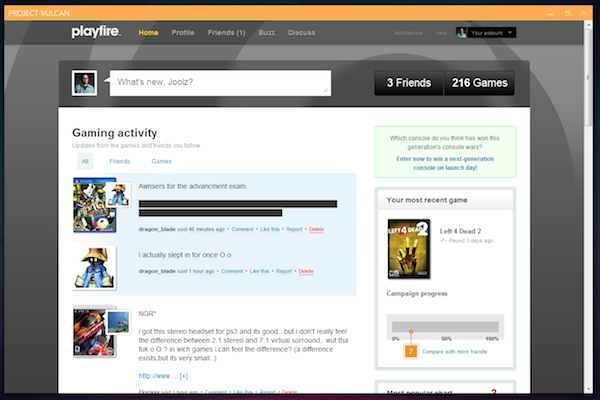Comment on the "slept in" post
The image size is (600, 400).
point(232,271)
